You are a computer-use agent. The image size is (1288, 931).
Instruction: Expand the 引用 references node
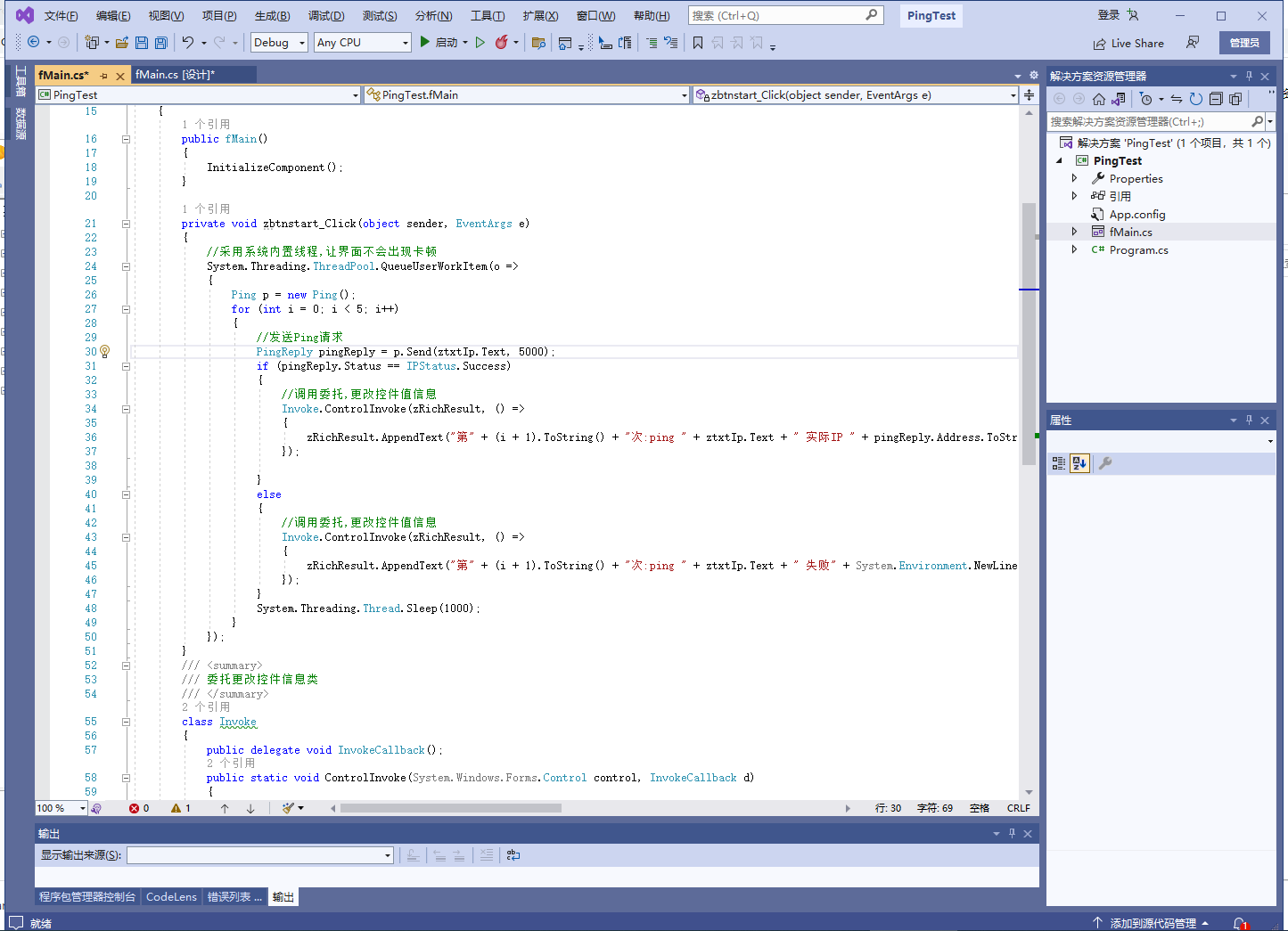tap(1074, 196)
